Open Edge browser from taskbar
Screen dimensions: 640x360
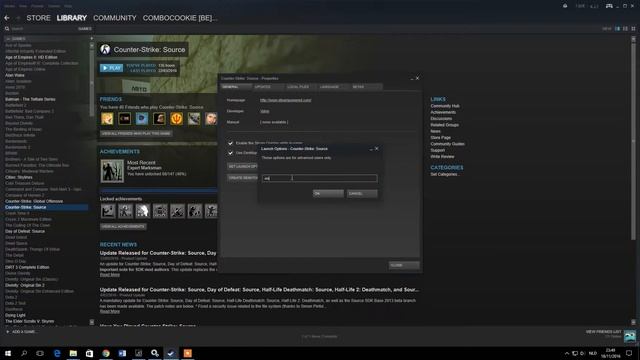click(57, 353)
